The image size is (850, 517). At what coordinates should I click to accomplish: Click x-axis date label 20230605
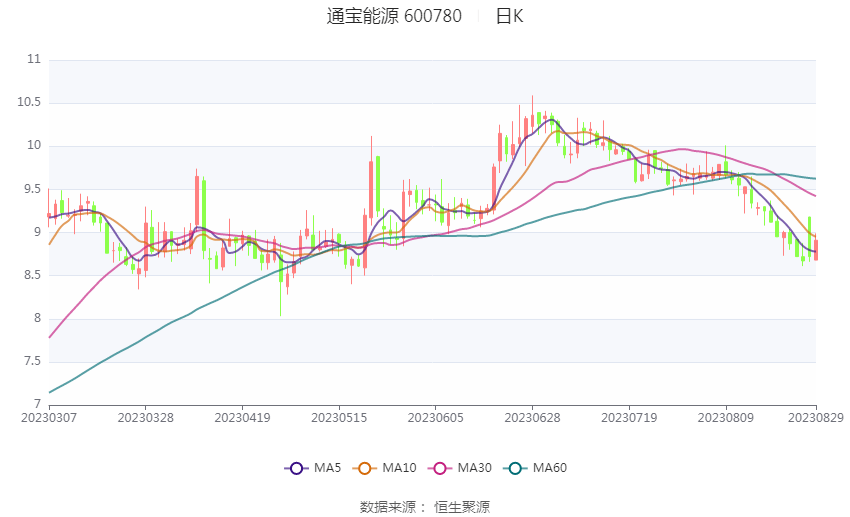tap(435, 418)
